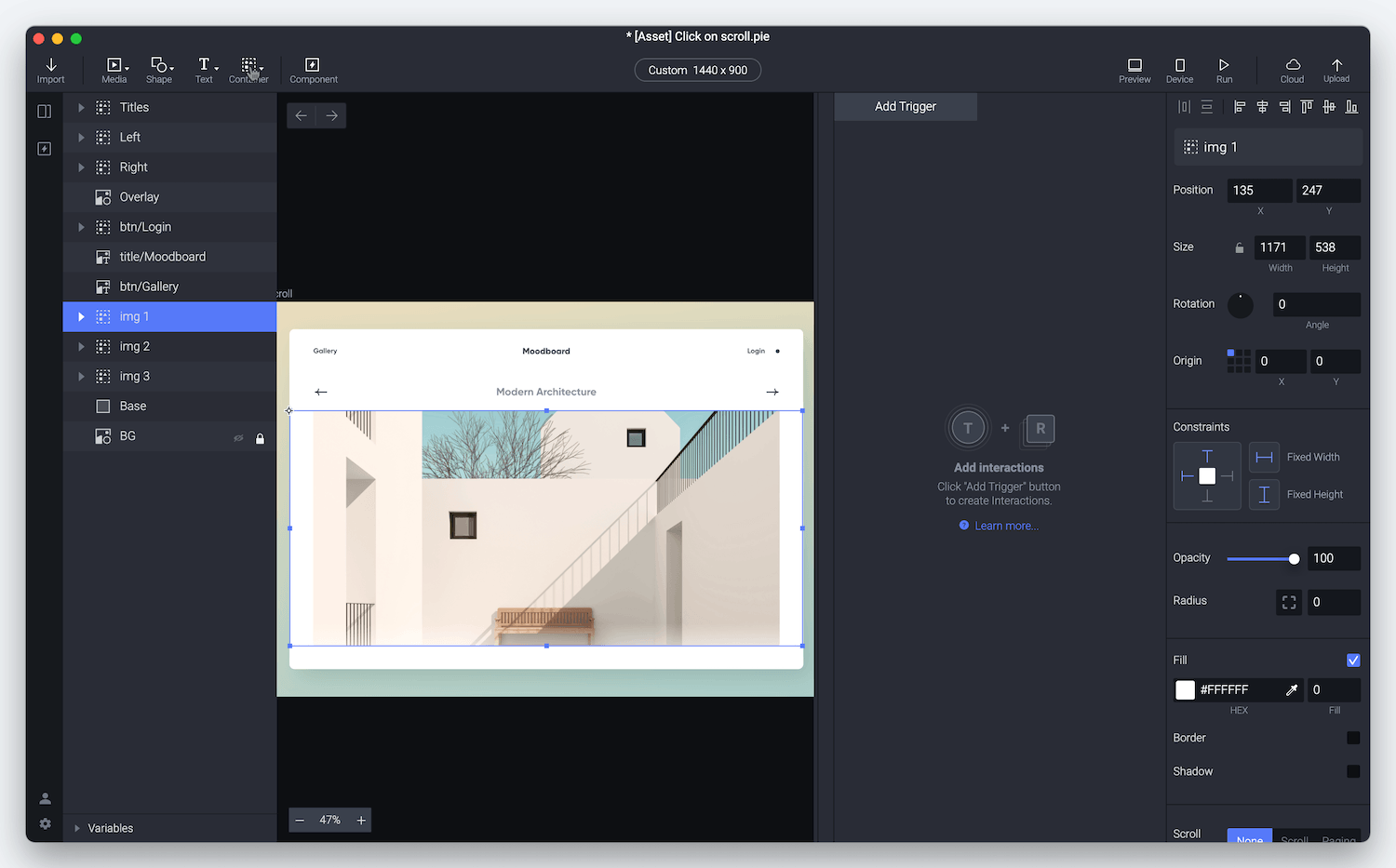Open the Custom 1440 x 900 size dropdown
Viewport: 1396px width, 868px height.
pyautogui.click(x=698, y=70)
